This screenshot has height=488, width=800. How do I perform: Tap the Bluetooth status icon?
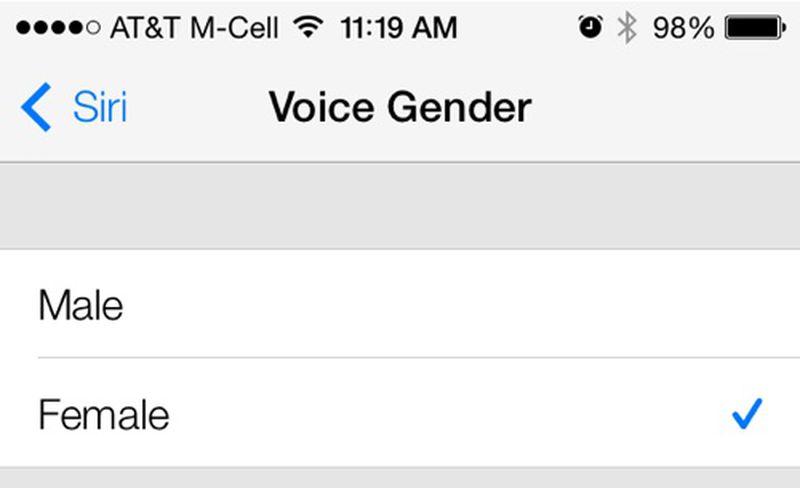point(627,28)
